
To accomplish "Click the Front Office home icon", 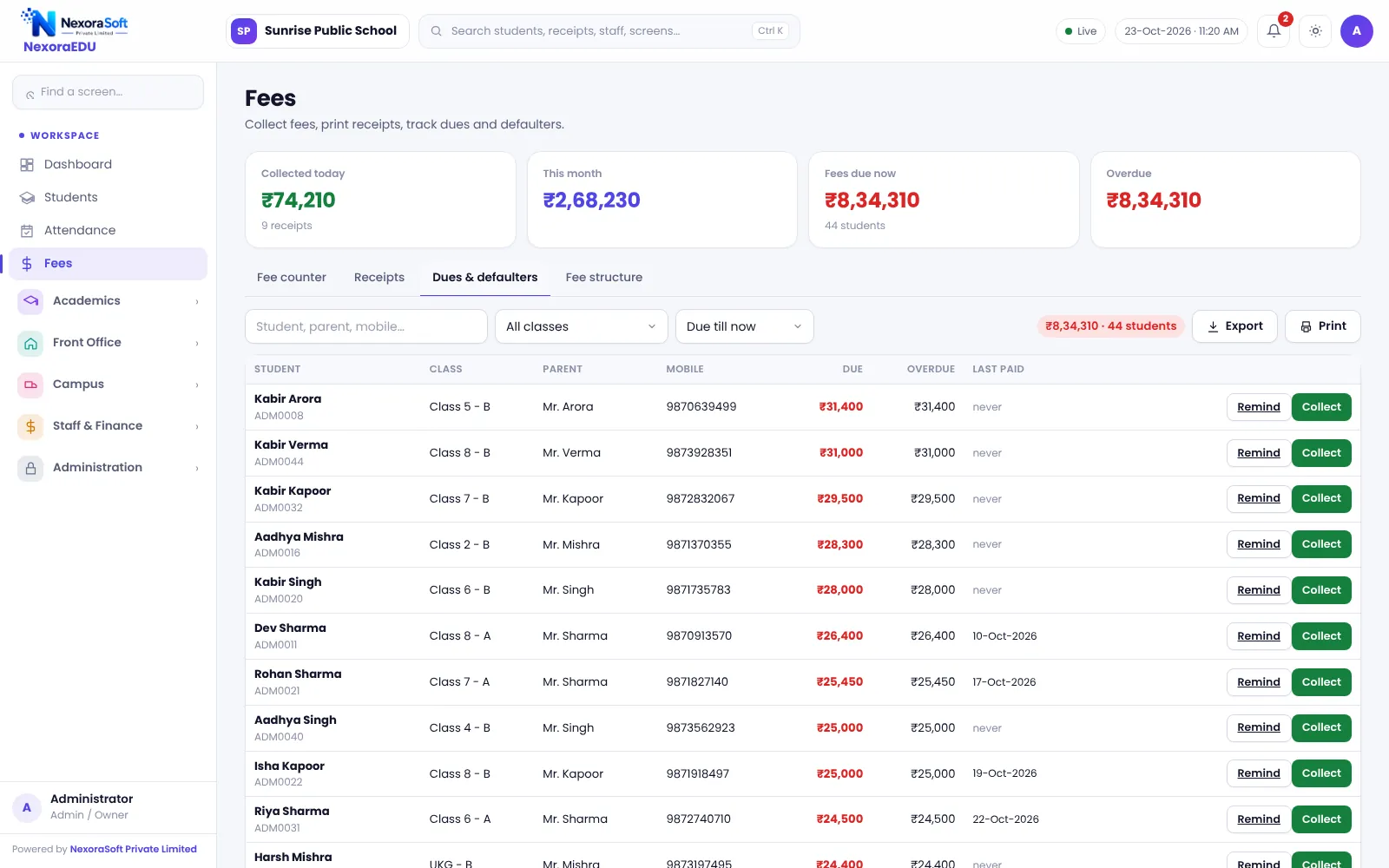I will [x=30, y=343].
